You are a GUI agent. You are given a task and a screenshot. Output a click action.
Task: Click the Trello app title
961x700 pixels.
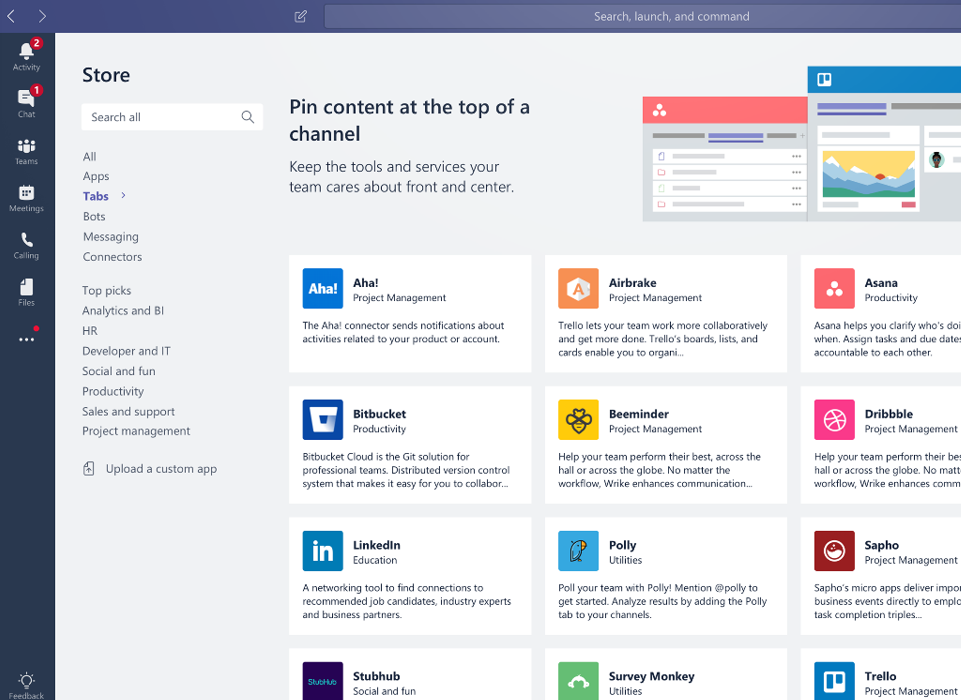point(881,676)
